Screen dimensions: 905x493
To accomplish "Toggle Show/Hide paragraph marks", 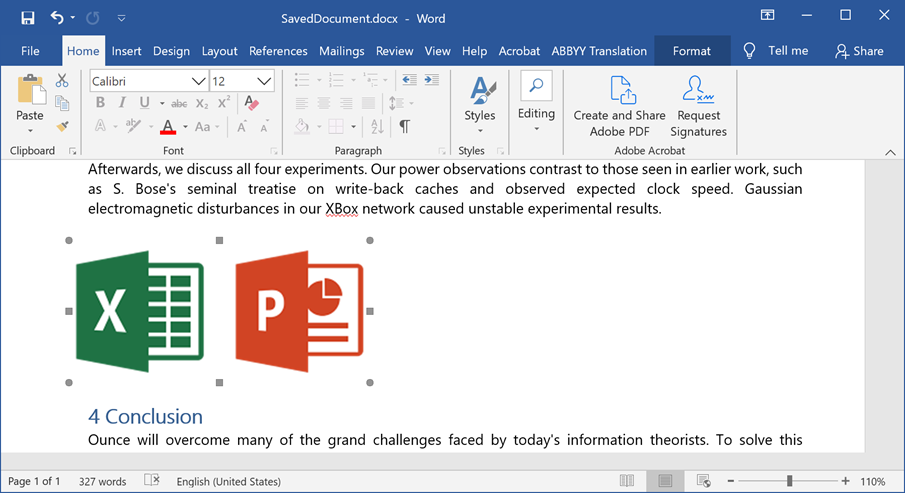I will point(405,126).
